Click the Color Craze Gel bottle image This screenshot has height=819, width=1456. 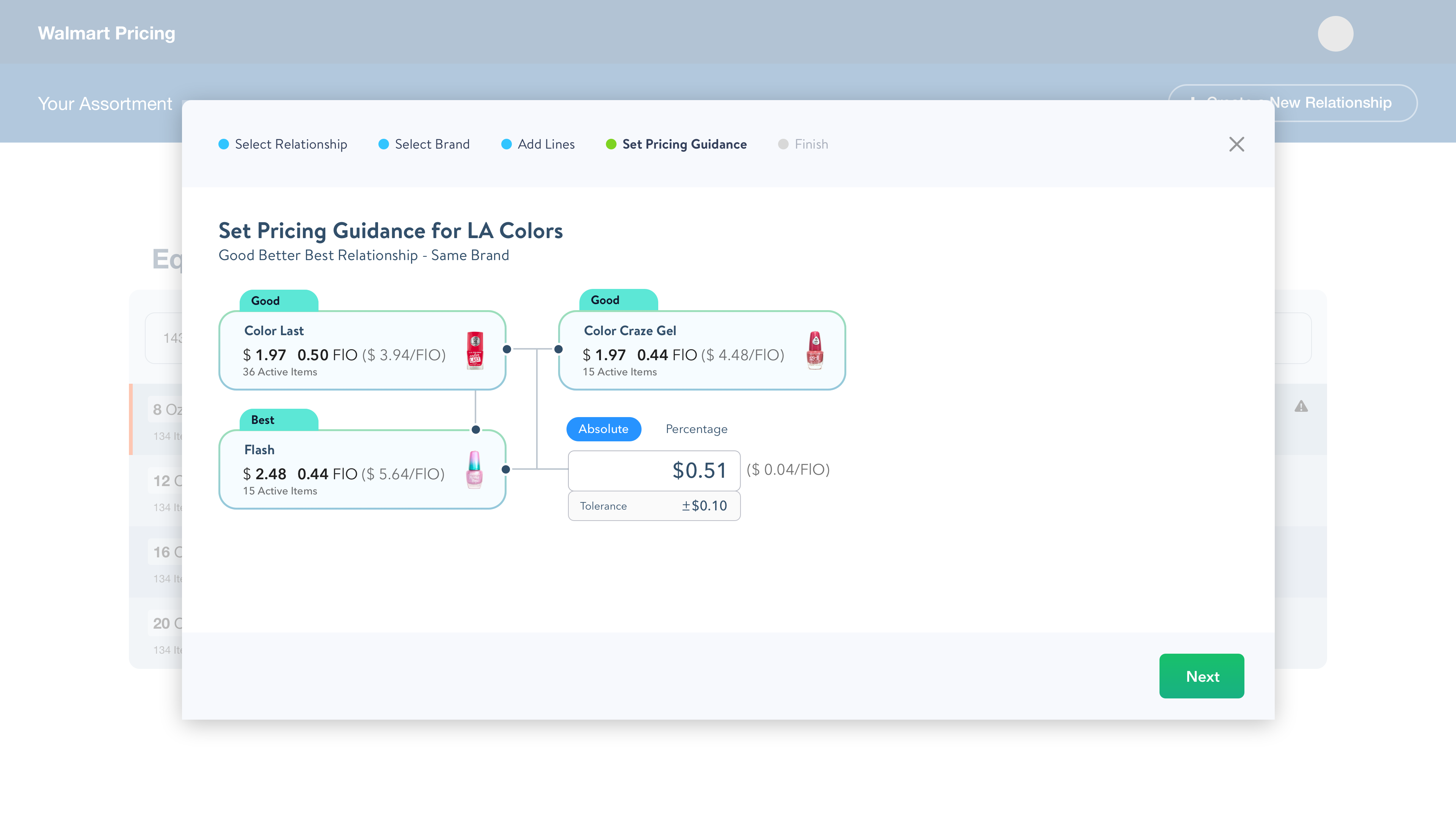[x=814, y=350]
